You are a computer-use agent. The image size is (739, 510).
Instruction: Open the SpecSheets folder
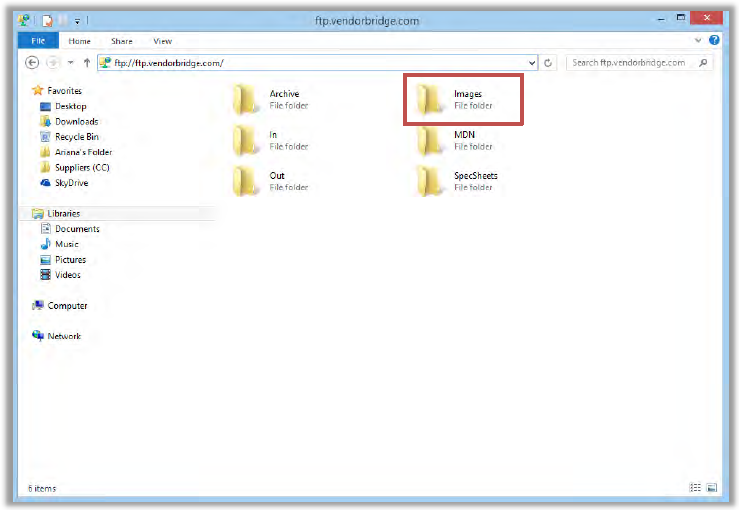click(x=457, y=181)
